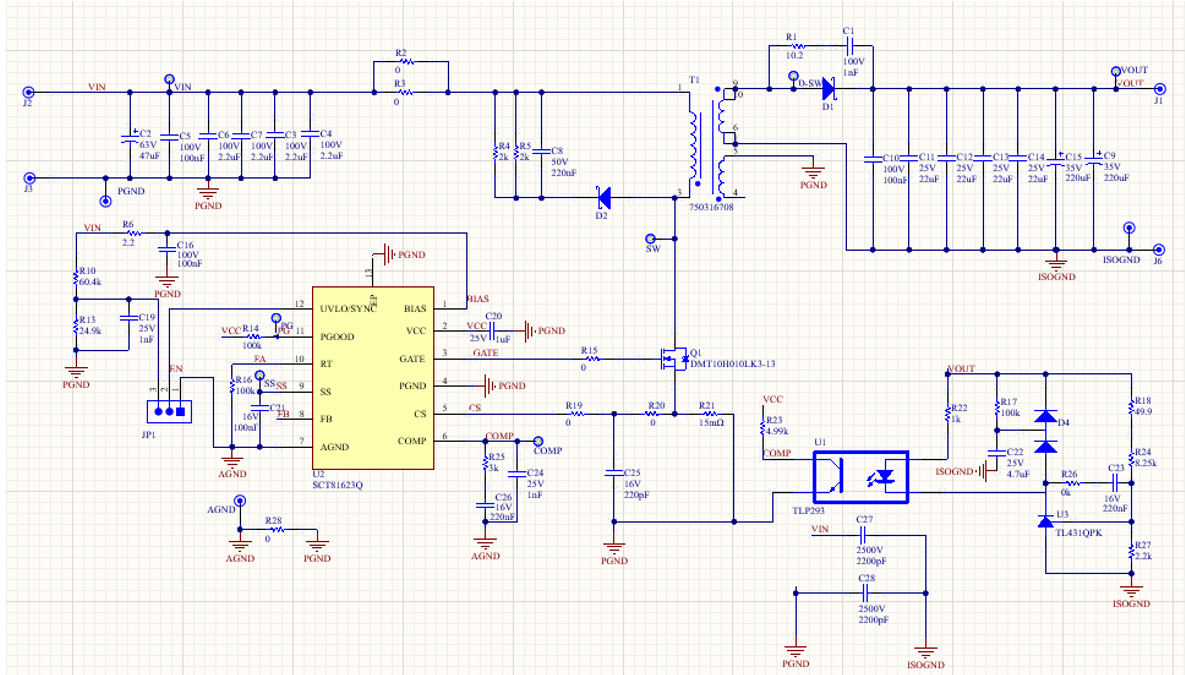
Task: Select resistor R28 between AGND and PGND
Action: coord(274,529)
